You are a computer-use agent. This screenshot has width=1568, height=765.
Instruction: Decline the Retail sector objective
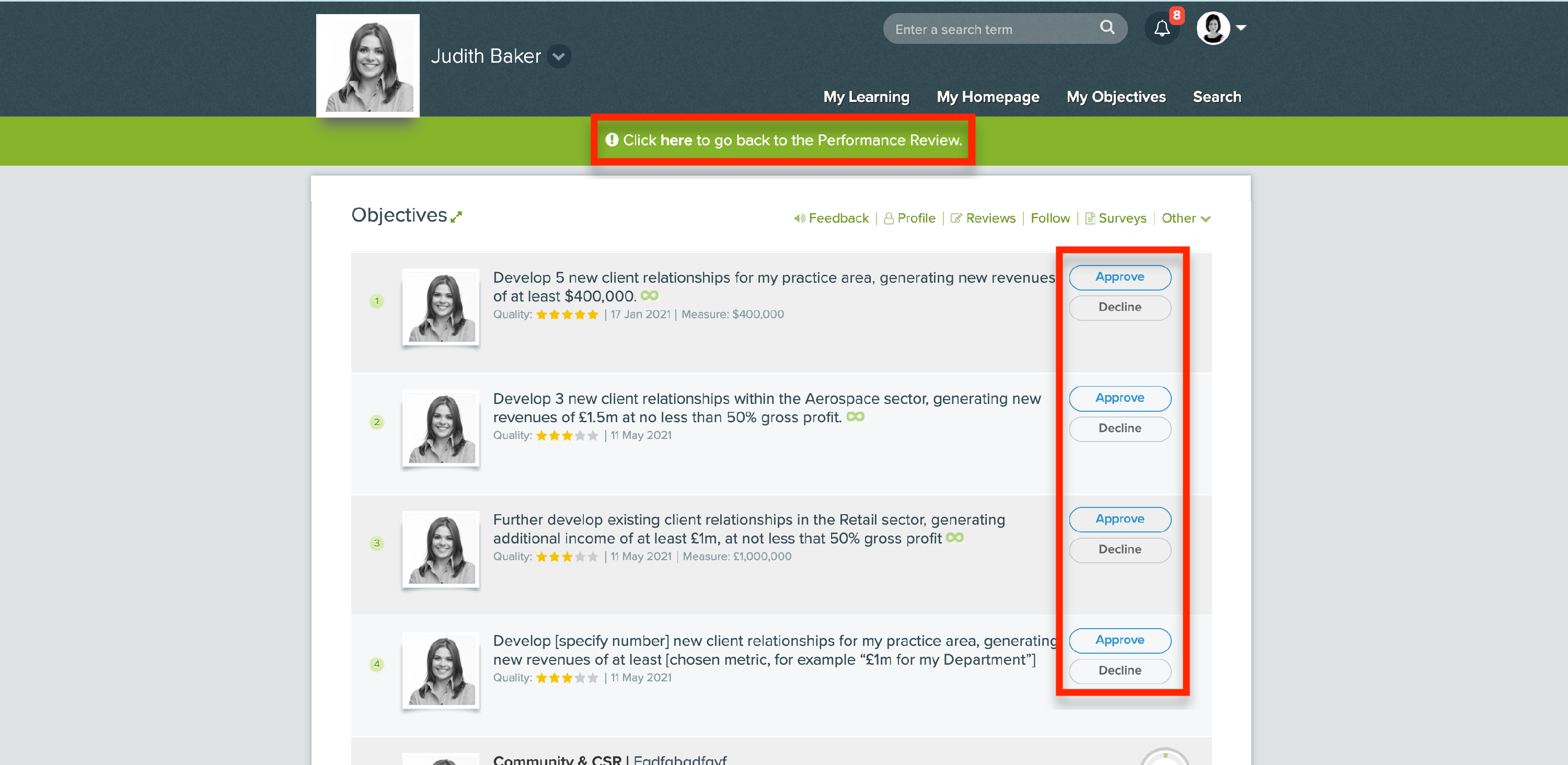tap(1120, 550)
